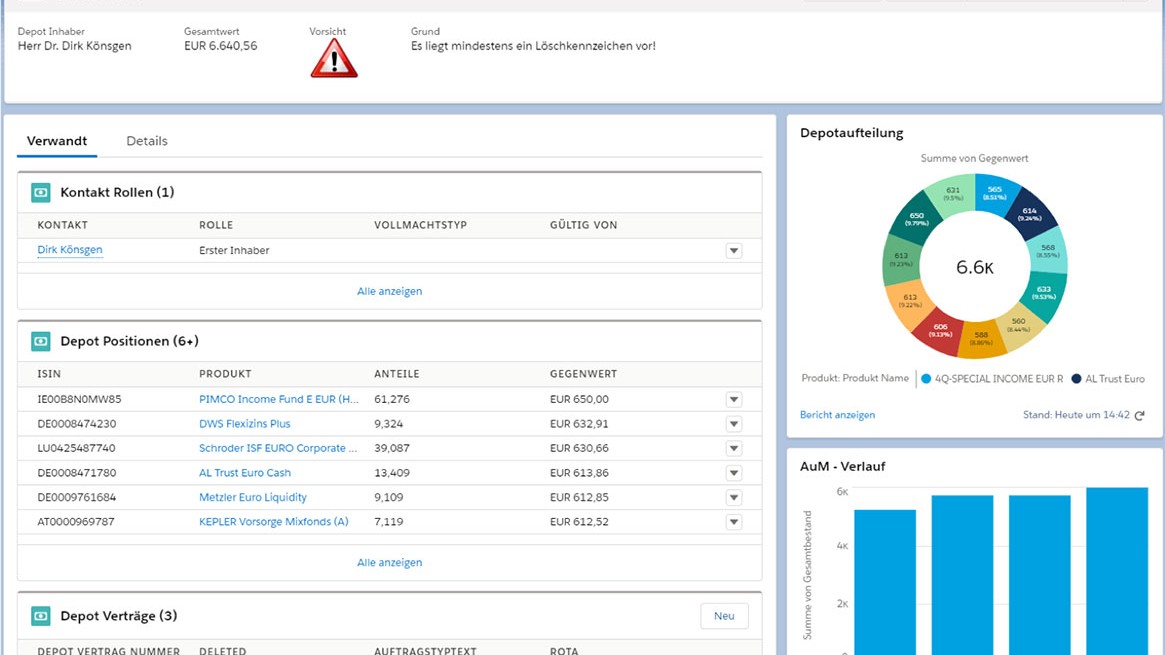Click the Depot Positionen section icon
1165x655 pixels.
(41, 342)
